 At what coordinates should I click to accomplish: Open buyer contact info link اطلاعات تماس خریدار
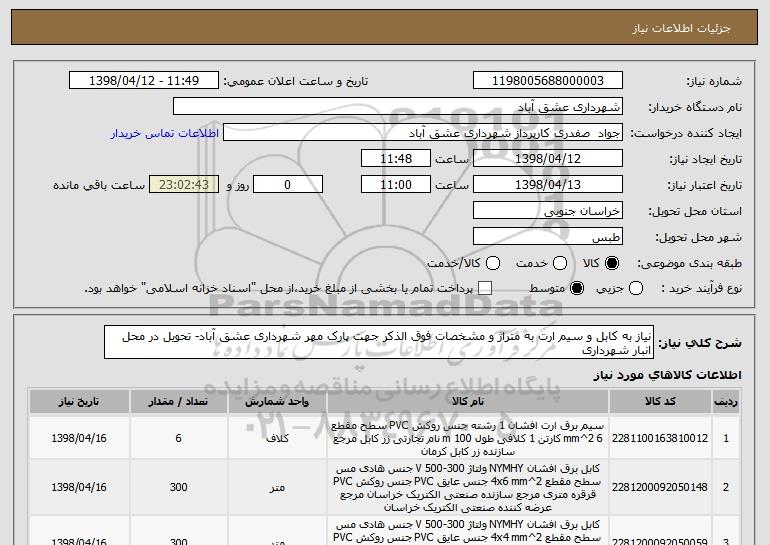point(165,134)
